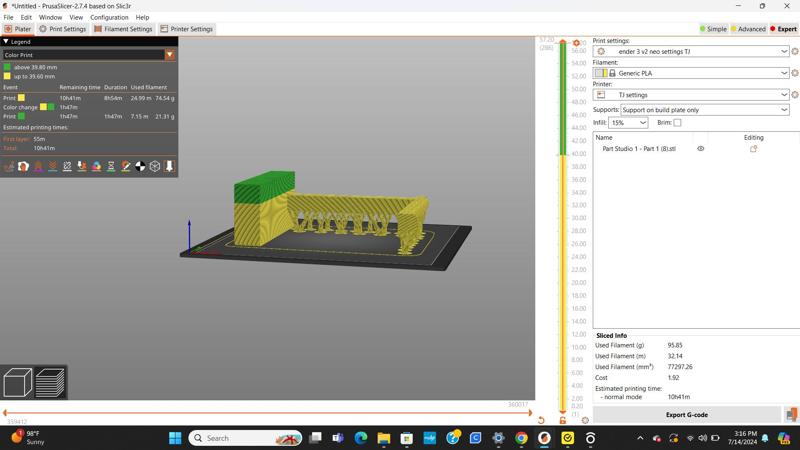Open Filament preset settings gear
Viewport: 800px width, 450px height.
click(794, 73)
